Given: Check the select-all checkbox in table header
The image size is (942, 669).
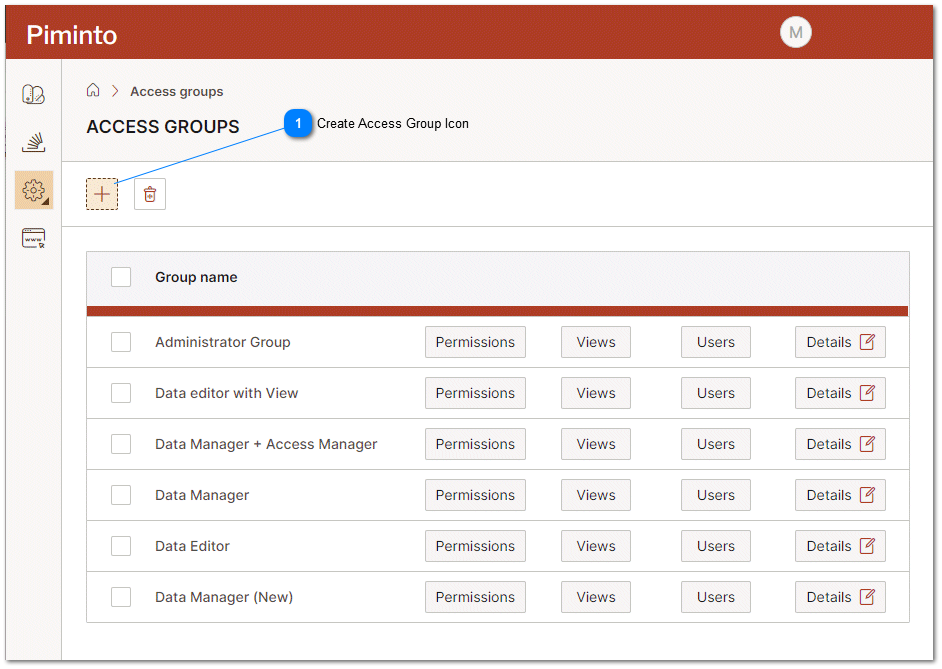Looking at the screenshot, I should click(x=120, y=277).
